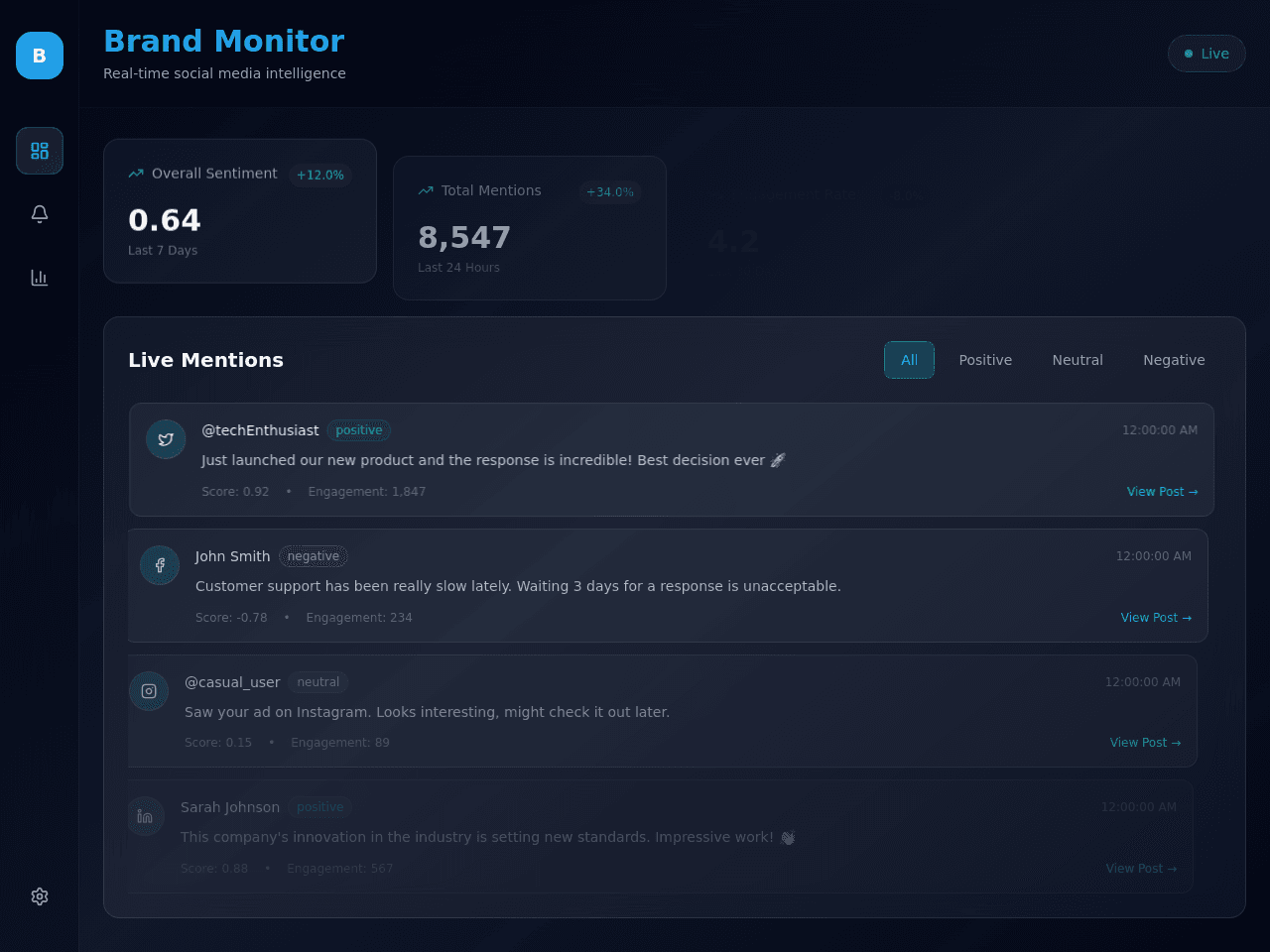Click LinkedIn icon on Sarah Johnson mention
This screenshot has height=952, width=1270.
point(145,816)
